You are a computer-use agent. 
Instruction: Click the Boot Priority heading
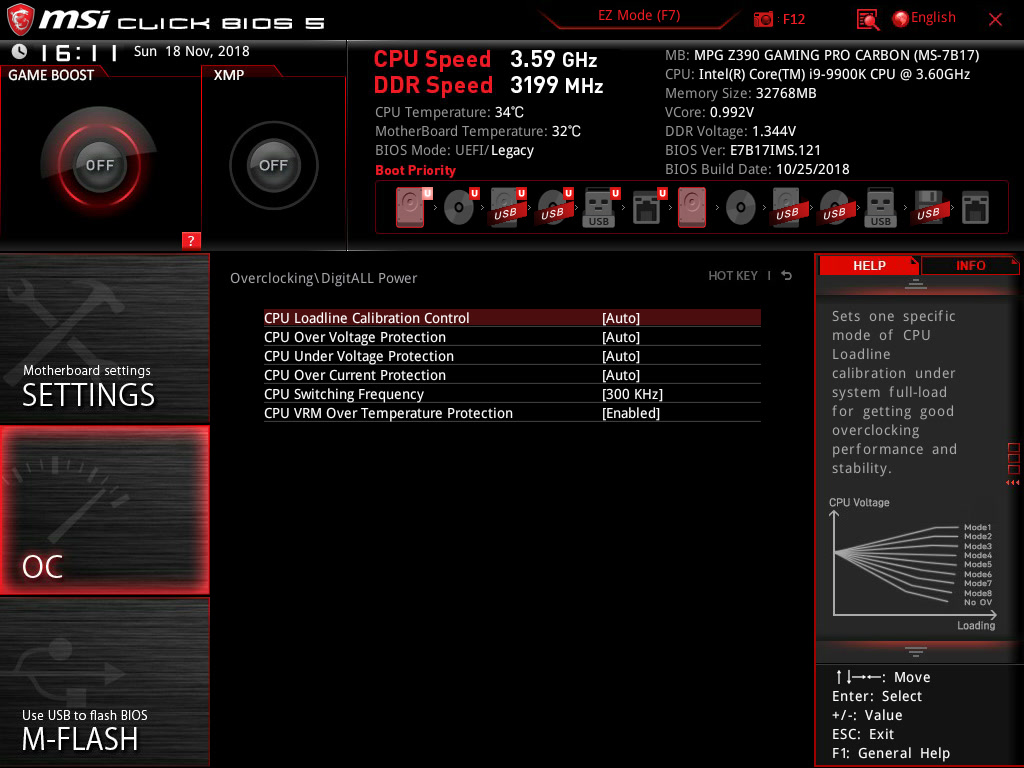click(x=415, y=170)
